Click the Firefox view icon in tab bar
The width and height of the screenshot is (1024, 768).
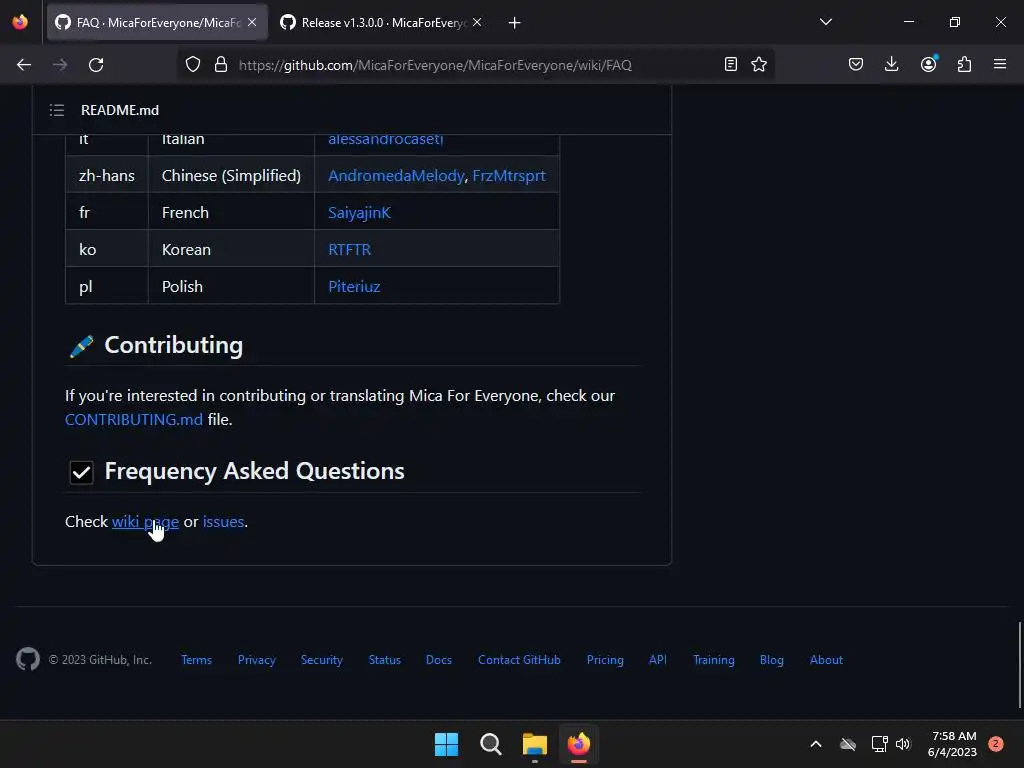20,22
